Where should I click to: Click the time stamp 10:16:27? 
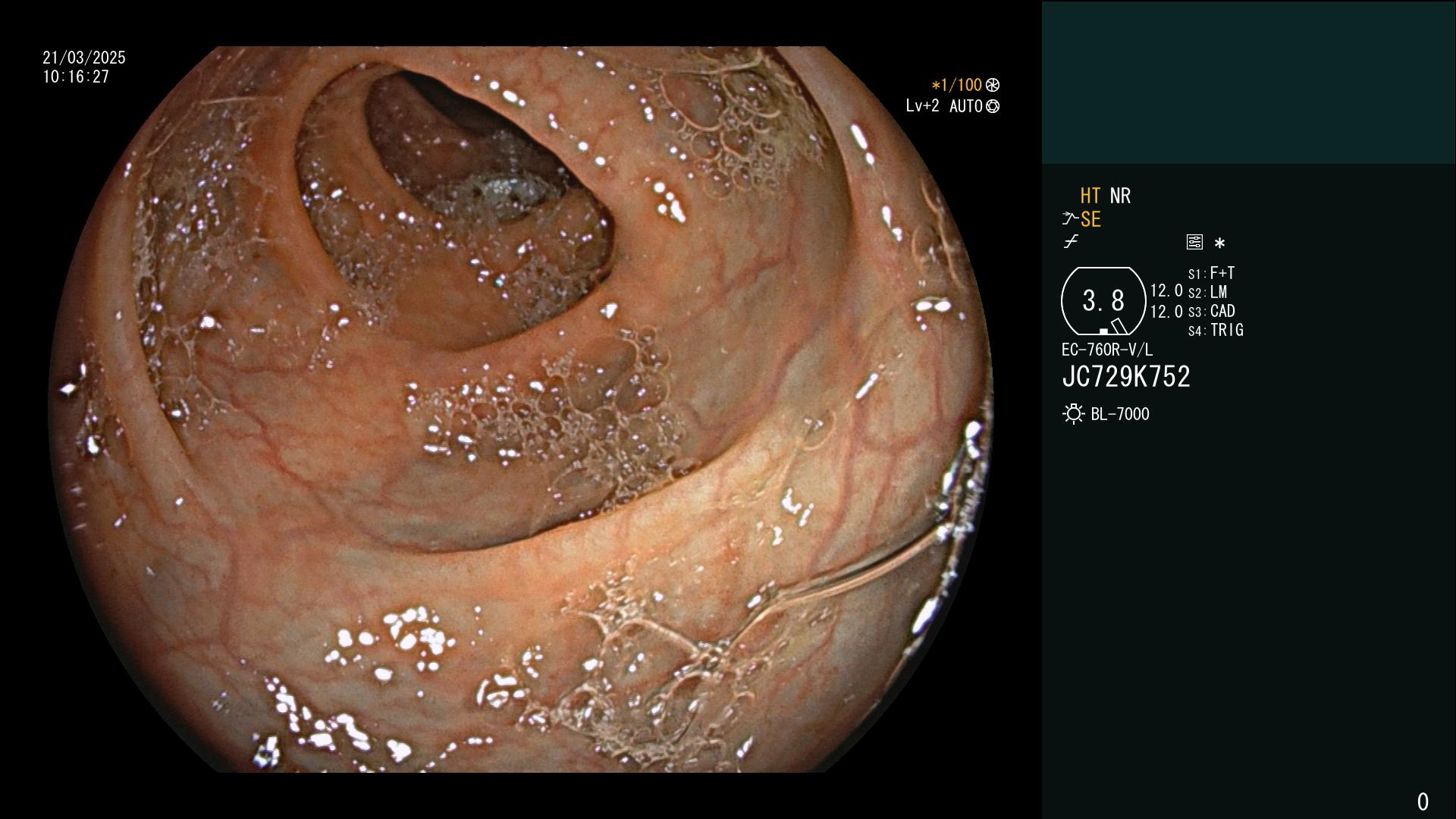pyautogui.click(x=76, y=77)
